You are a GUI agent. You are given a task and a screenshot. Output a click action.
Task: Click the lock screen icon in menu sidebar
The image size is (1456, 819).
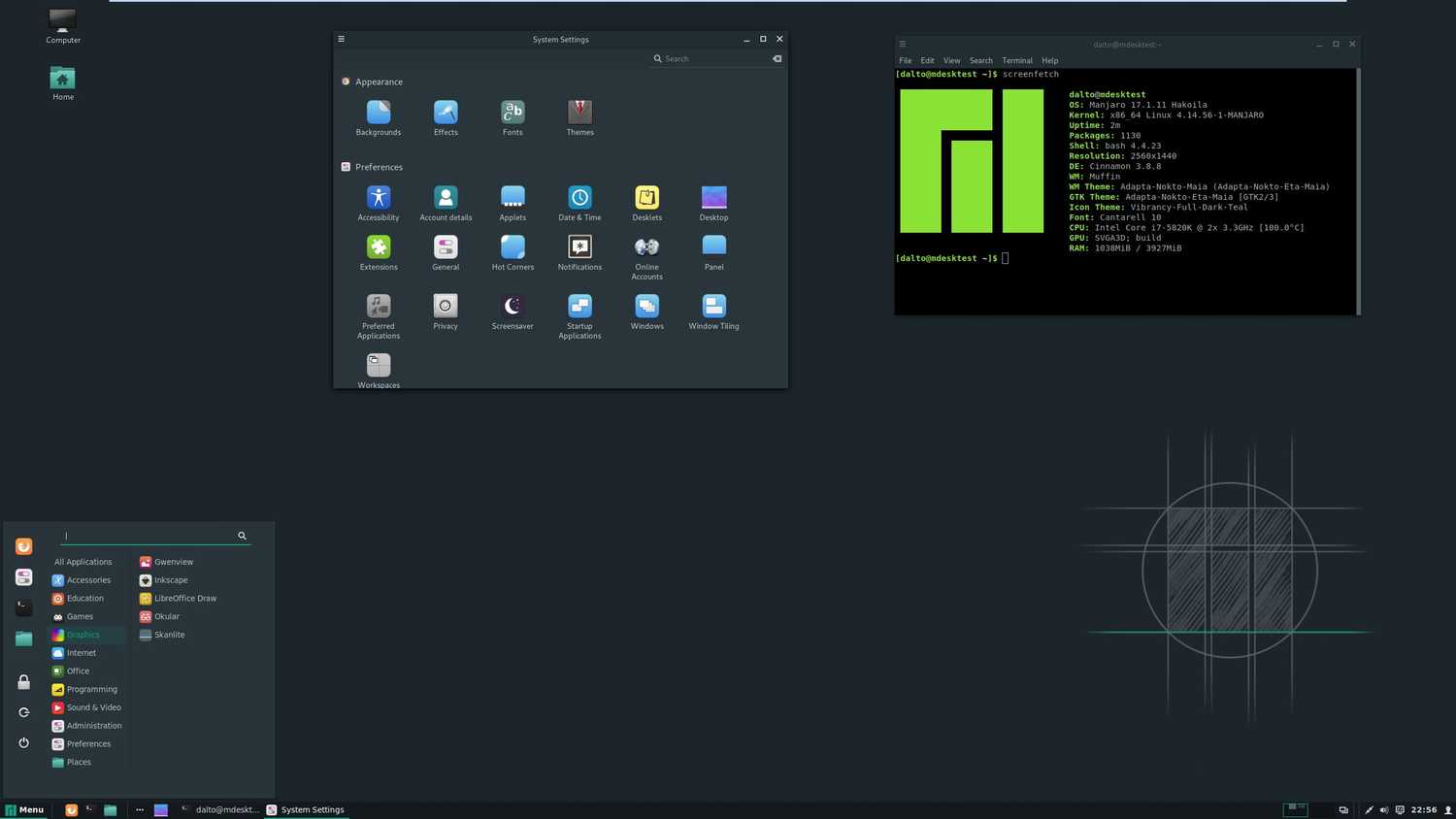(x=23, y=682)
